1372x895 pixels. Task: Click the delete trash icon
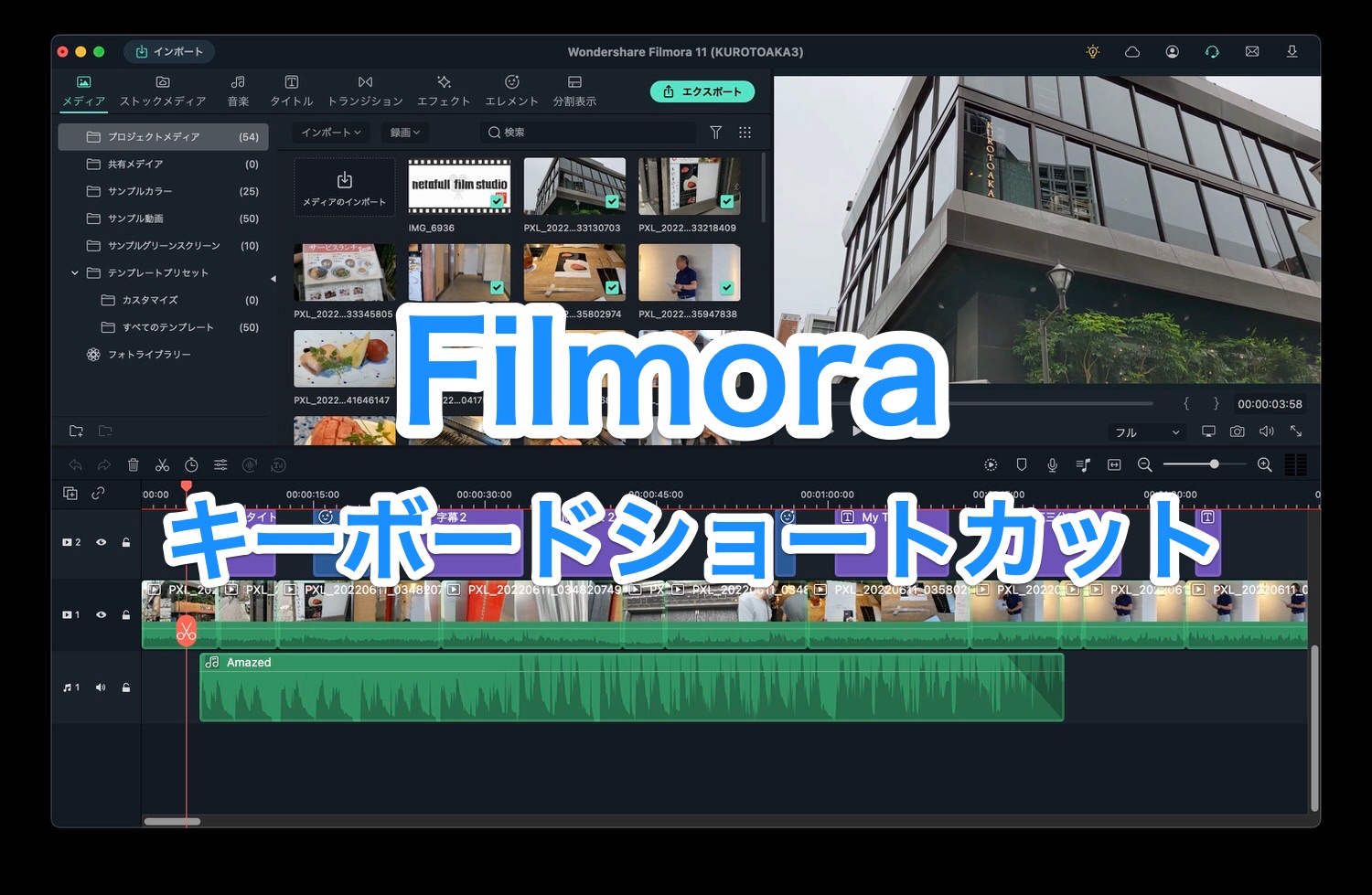click(x=134, y=465)
